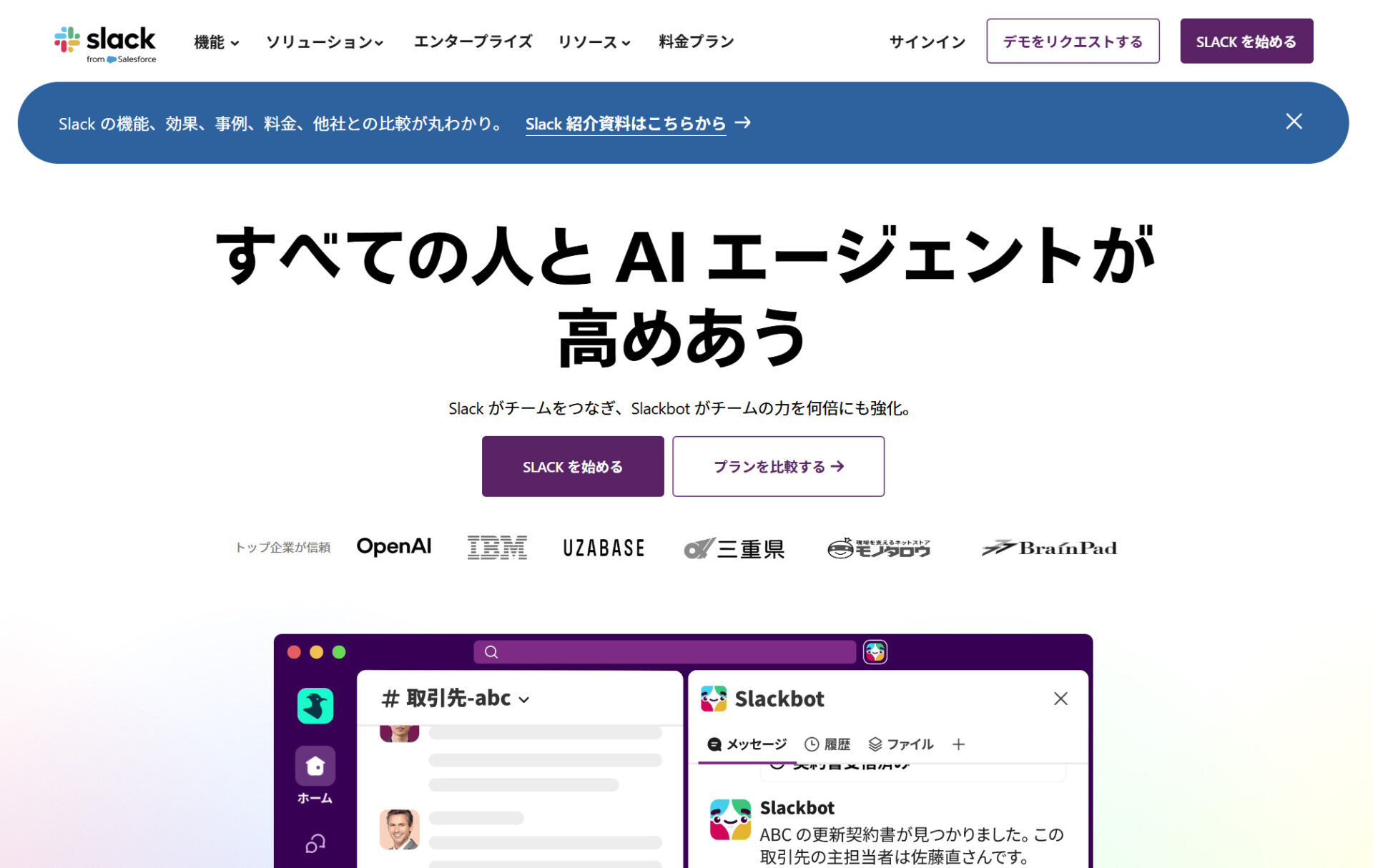The height and width of the screenshot is (868, 1373).
Task: Click the UZABASE logo
Action: click(x=604, y=548)
